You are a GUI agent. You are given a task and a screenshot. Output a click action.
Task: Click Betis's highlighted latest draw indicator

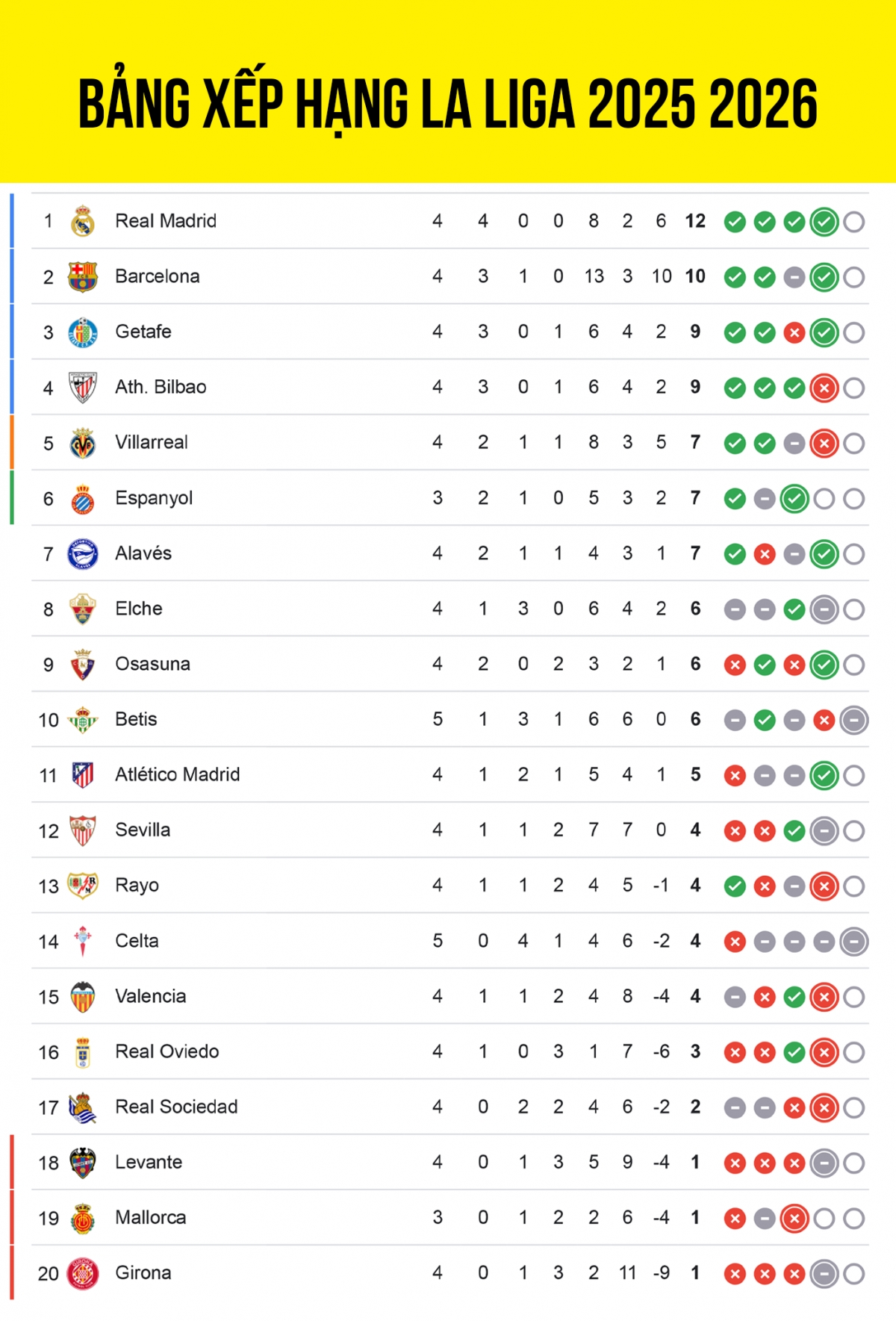(854, 721)
